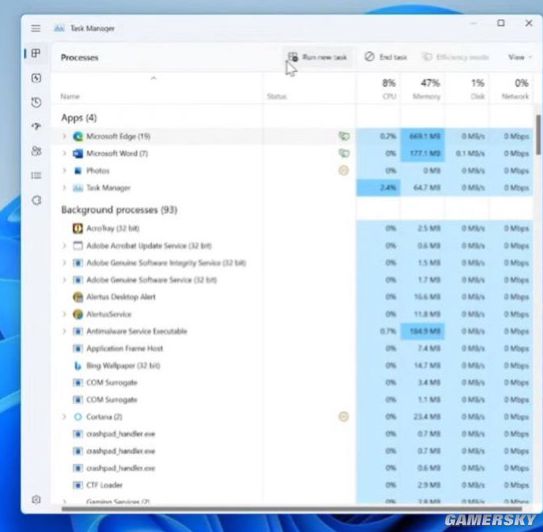Click the vertical scrollbar on the right

pyautogui.click(x=538, y=135)
